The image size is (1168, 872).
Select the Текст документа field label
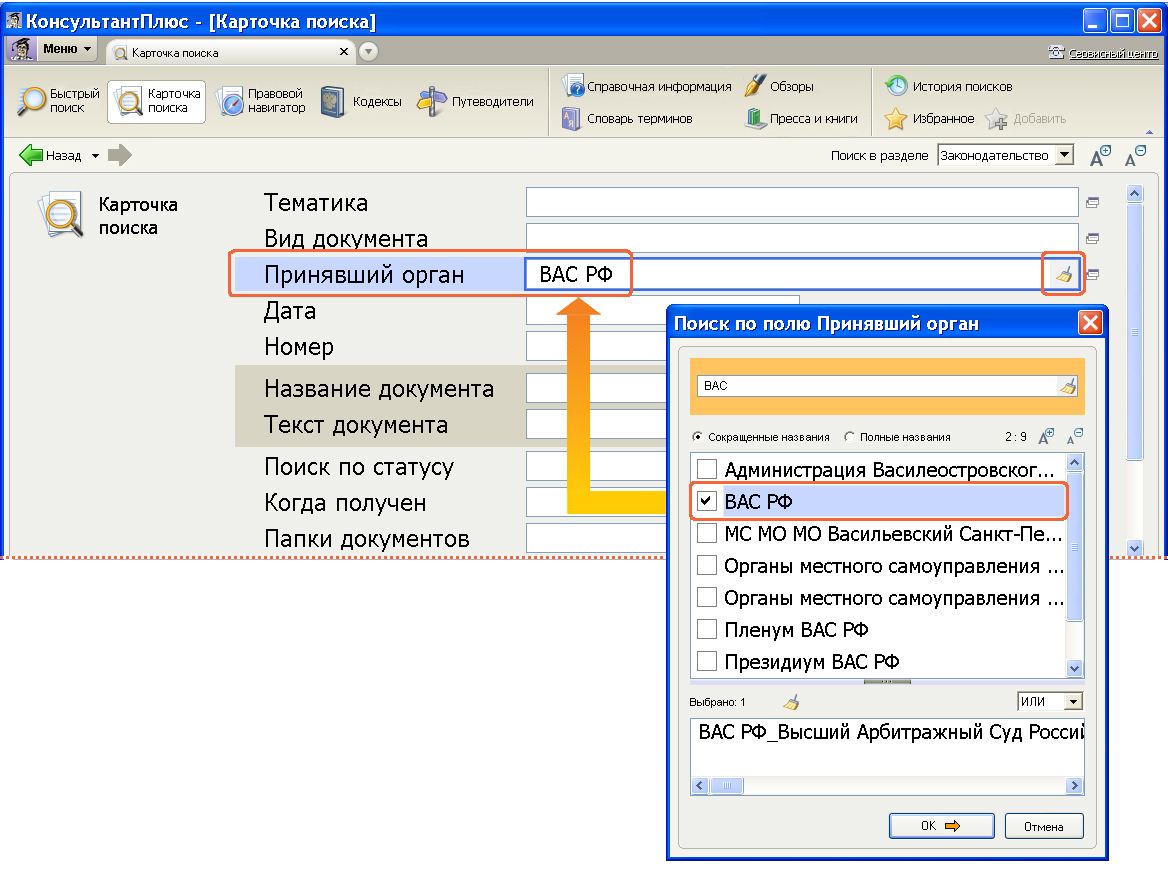click(356, 424)
